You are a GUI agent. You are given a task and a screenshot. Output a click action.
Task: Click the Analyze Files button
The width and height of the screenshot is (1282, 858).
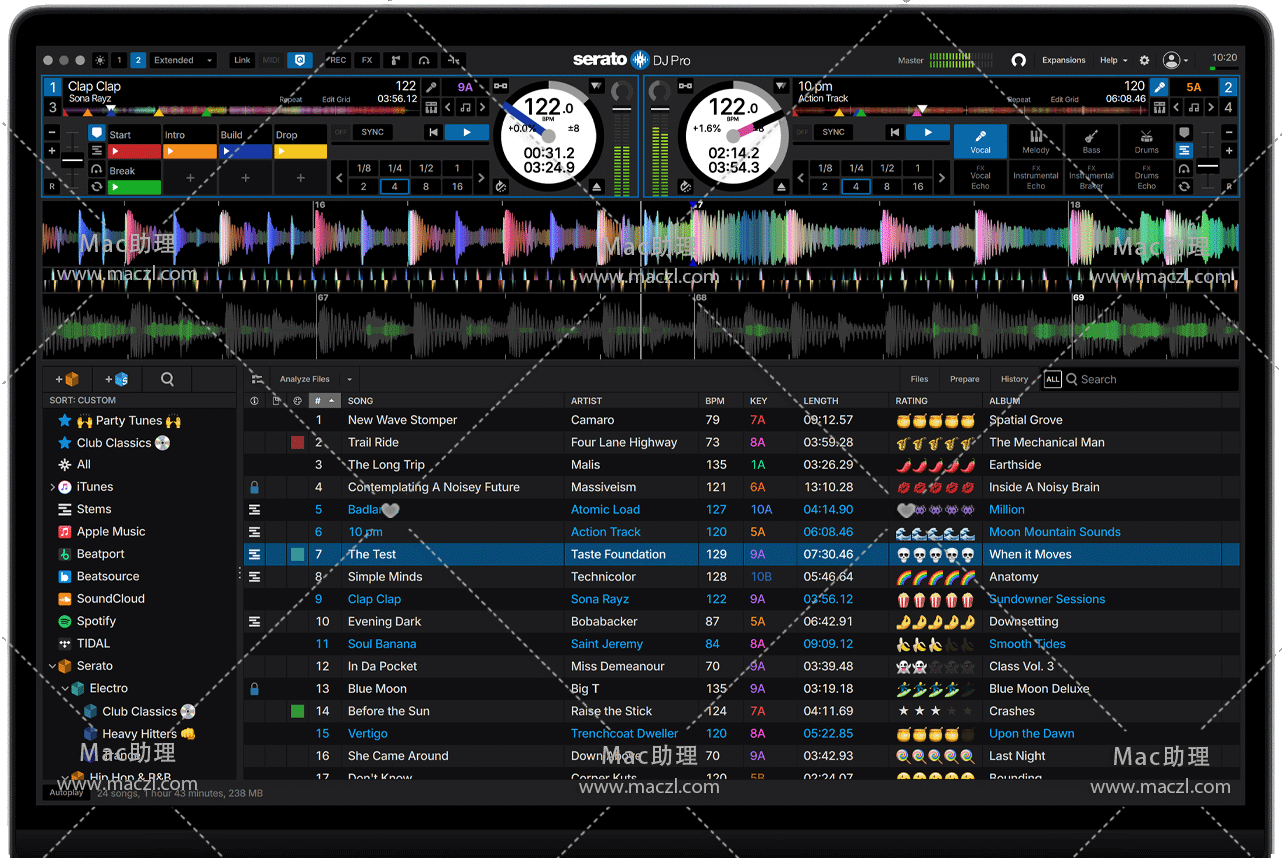pos(304,379)
